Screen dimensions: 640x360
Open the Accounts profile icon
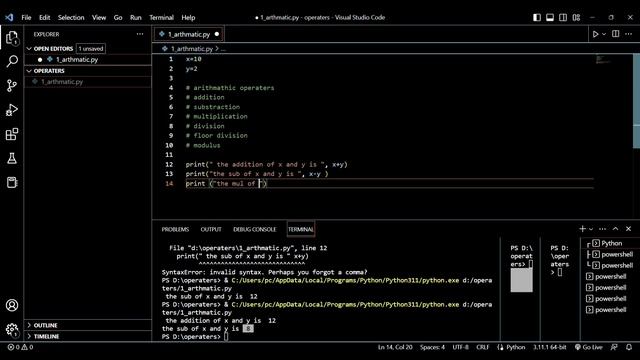pos(12,305)
